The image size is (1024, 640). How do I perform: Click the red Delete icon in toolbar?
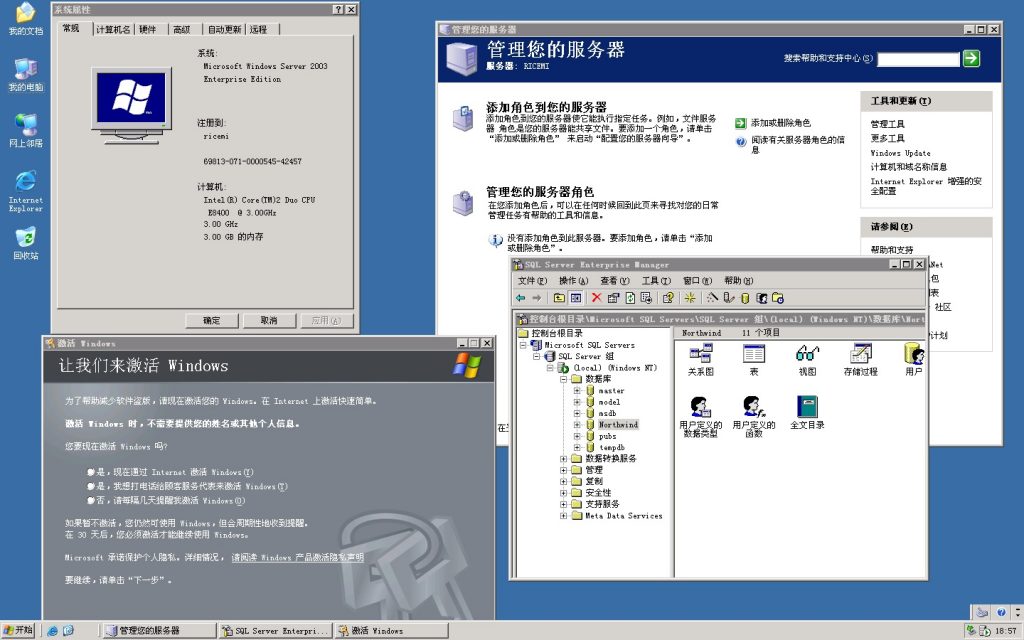pos(596,298)
